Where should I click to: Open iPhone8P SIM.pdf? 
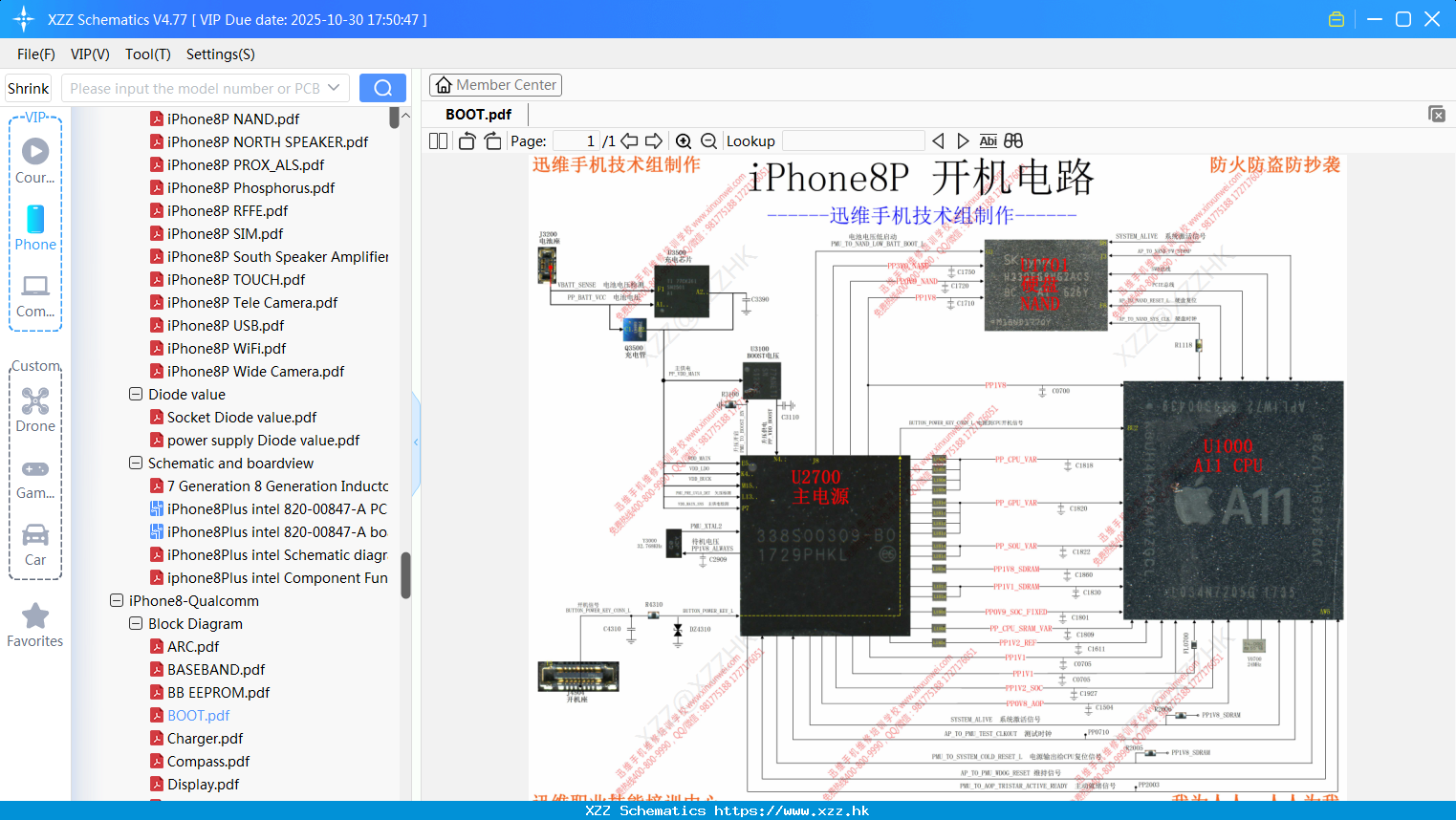(x=225, y=233)
